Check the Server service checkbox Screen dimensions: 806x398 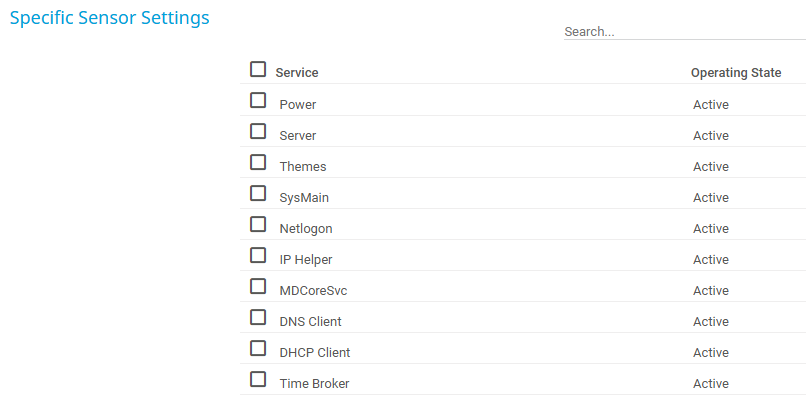click(258, 131)
